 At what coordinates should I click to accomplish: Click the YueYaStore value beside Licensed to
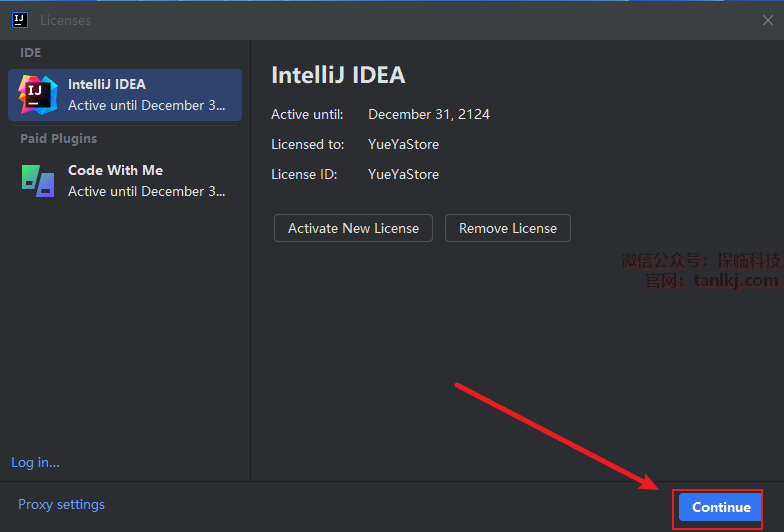click(x=403, y=144)
